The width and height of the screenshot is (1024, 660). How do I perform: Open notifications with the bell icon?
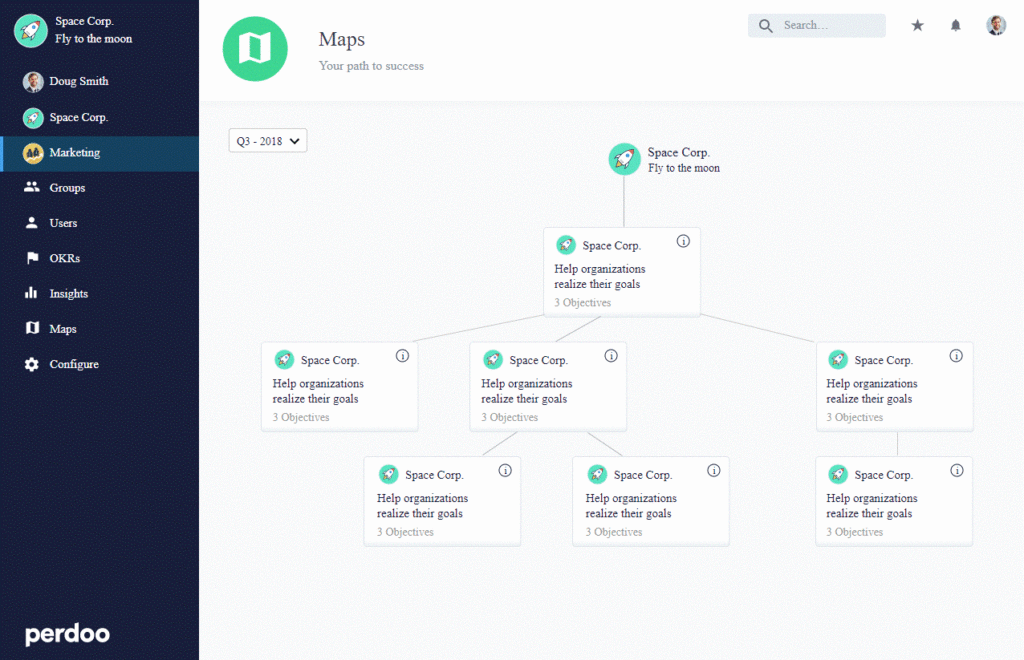955,25
